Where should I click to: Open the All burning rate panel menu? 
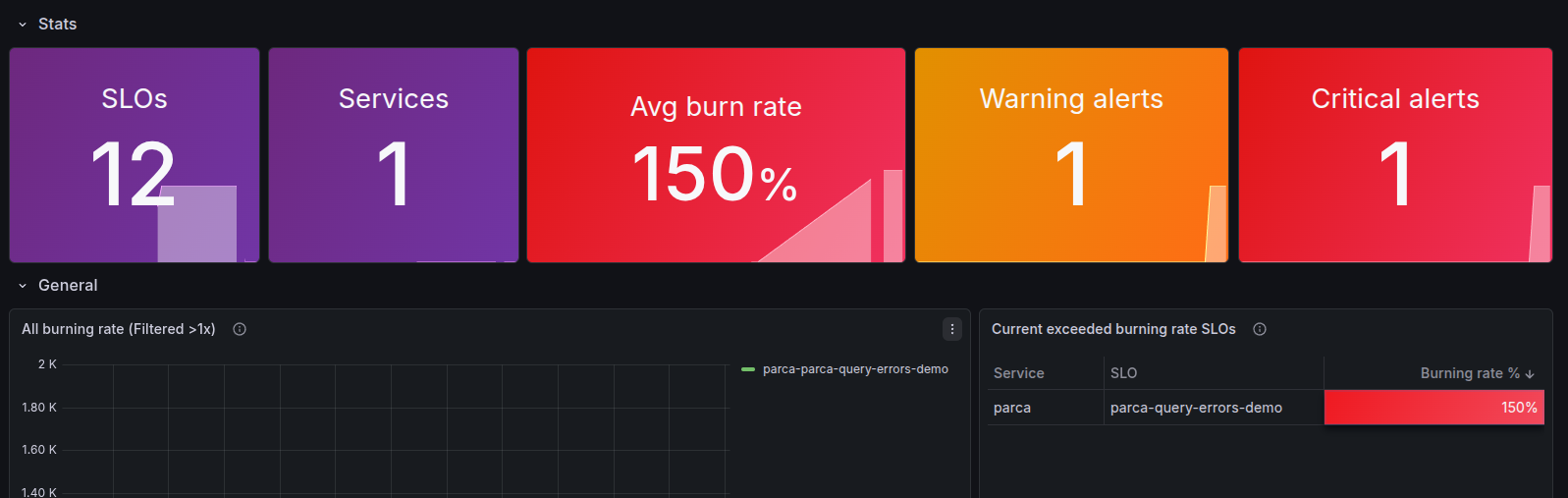951,329
